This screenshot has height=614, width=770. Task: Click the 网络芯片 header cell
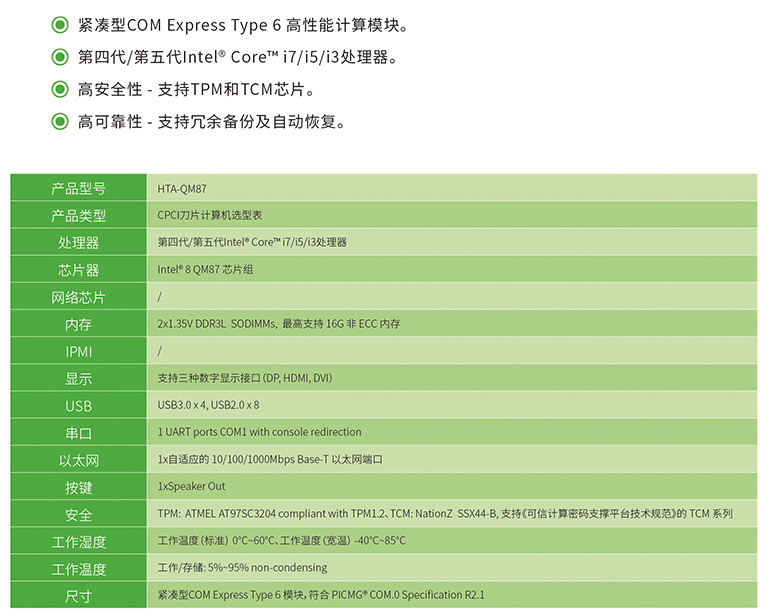point(79,296)
